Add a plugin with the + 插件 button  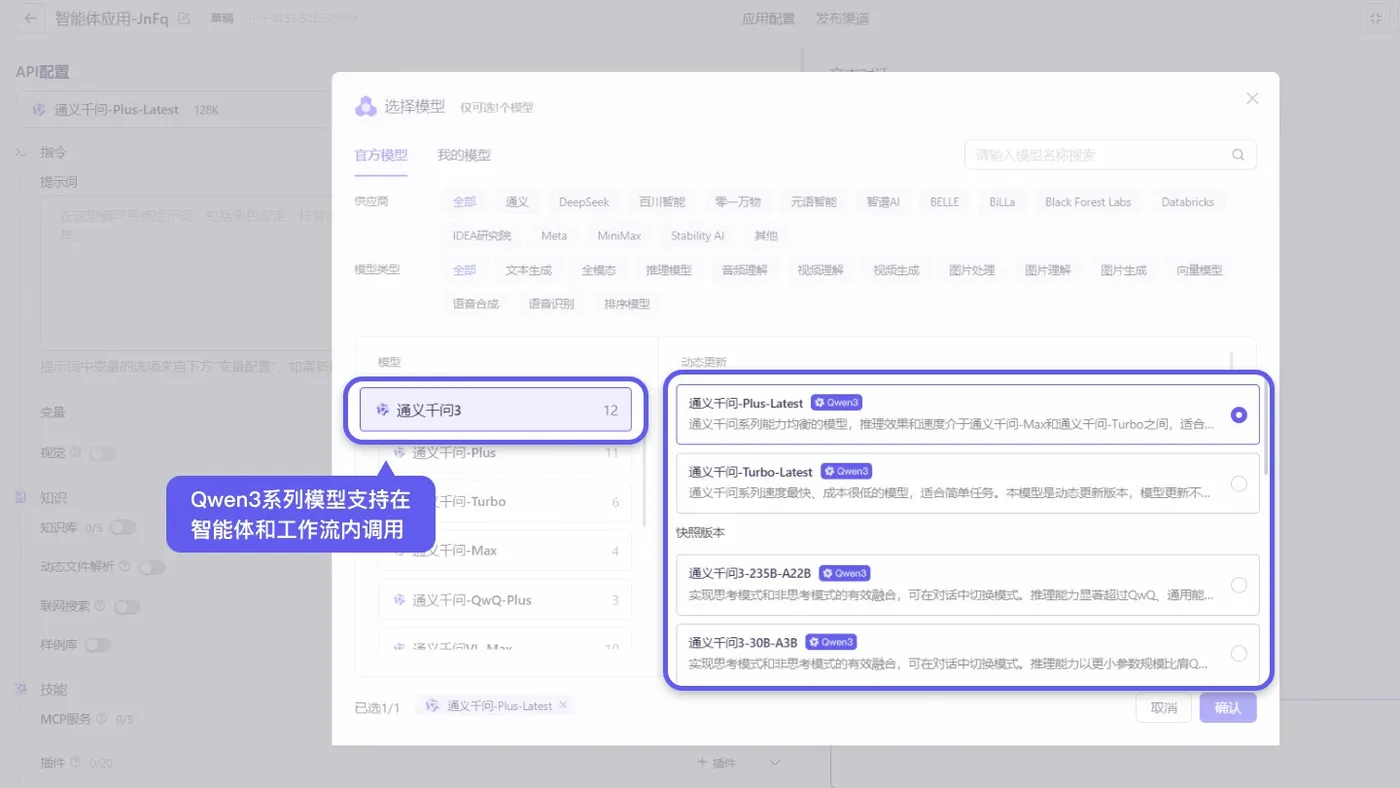pyautogui.click(x=716, y=763)
